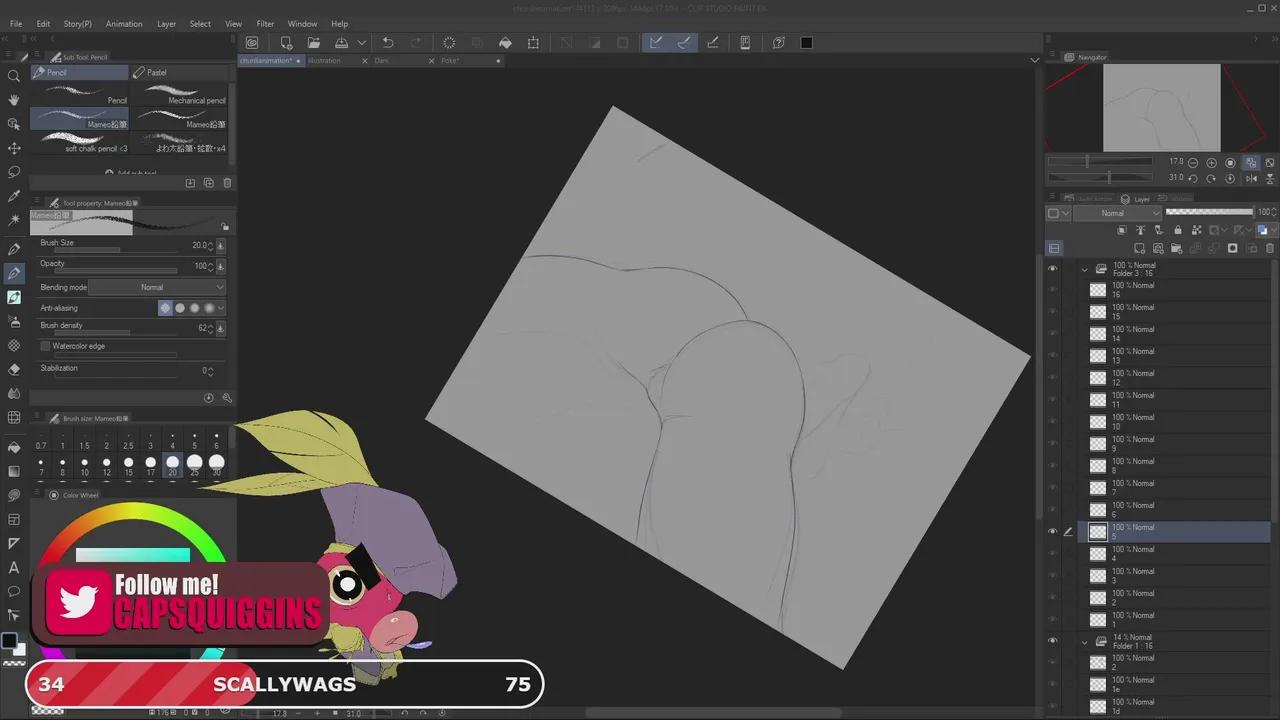Toggle visibility of layer 5
This screenshot has height=720, width=1280.
click(x=1052, y=532)
